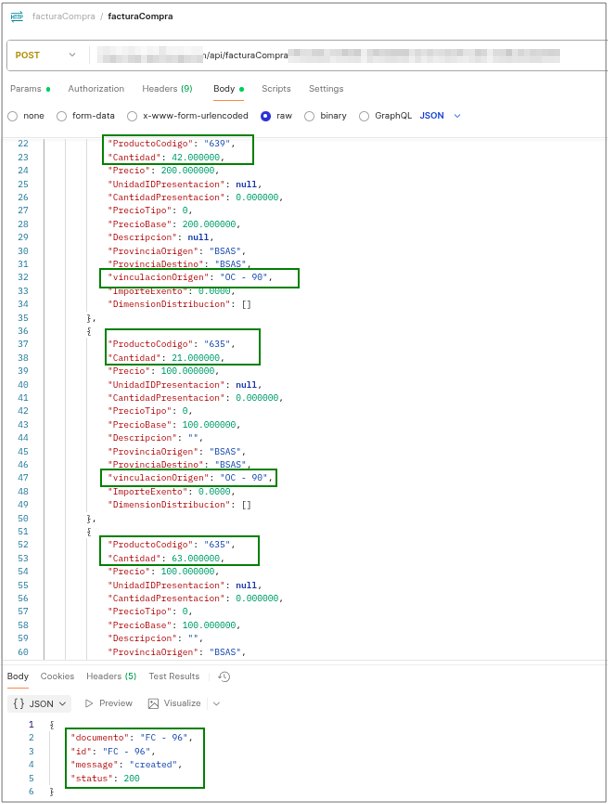The width and height of the screenshot is (608, 804).
Task: Select the binary body radio button
Action: pyautogui.click(x=310, y=116)
